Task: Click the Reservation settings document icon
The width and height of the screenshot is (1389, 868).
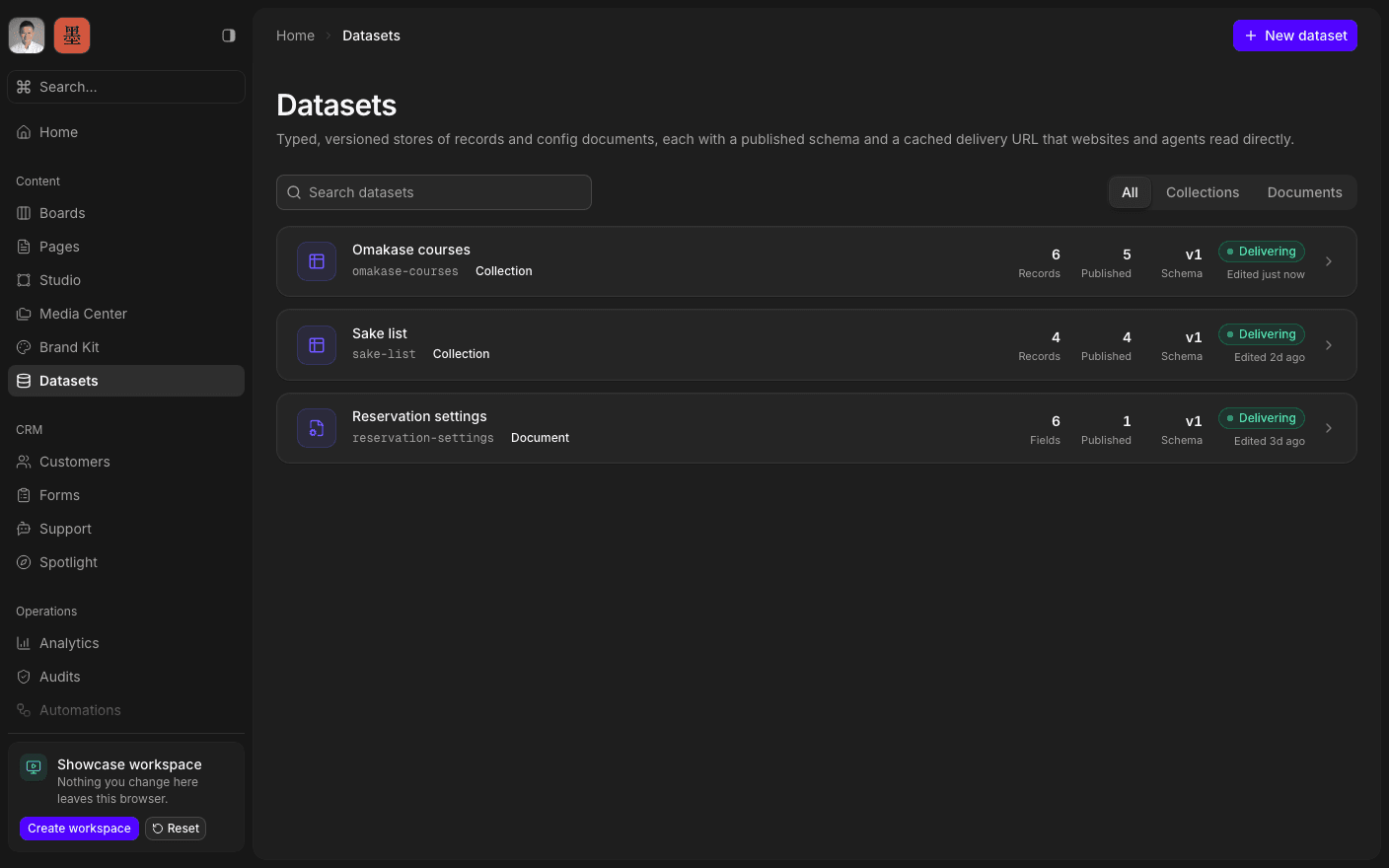Action: tap(317, 428)
